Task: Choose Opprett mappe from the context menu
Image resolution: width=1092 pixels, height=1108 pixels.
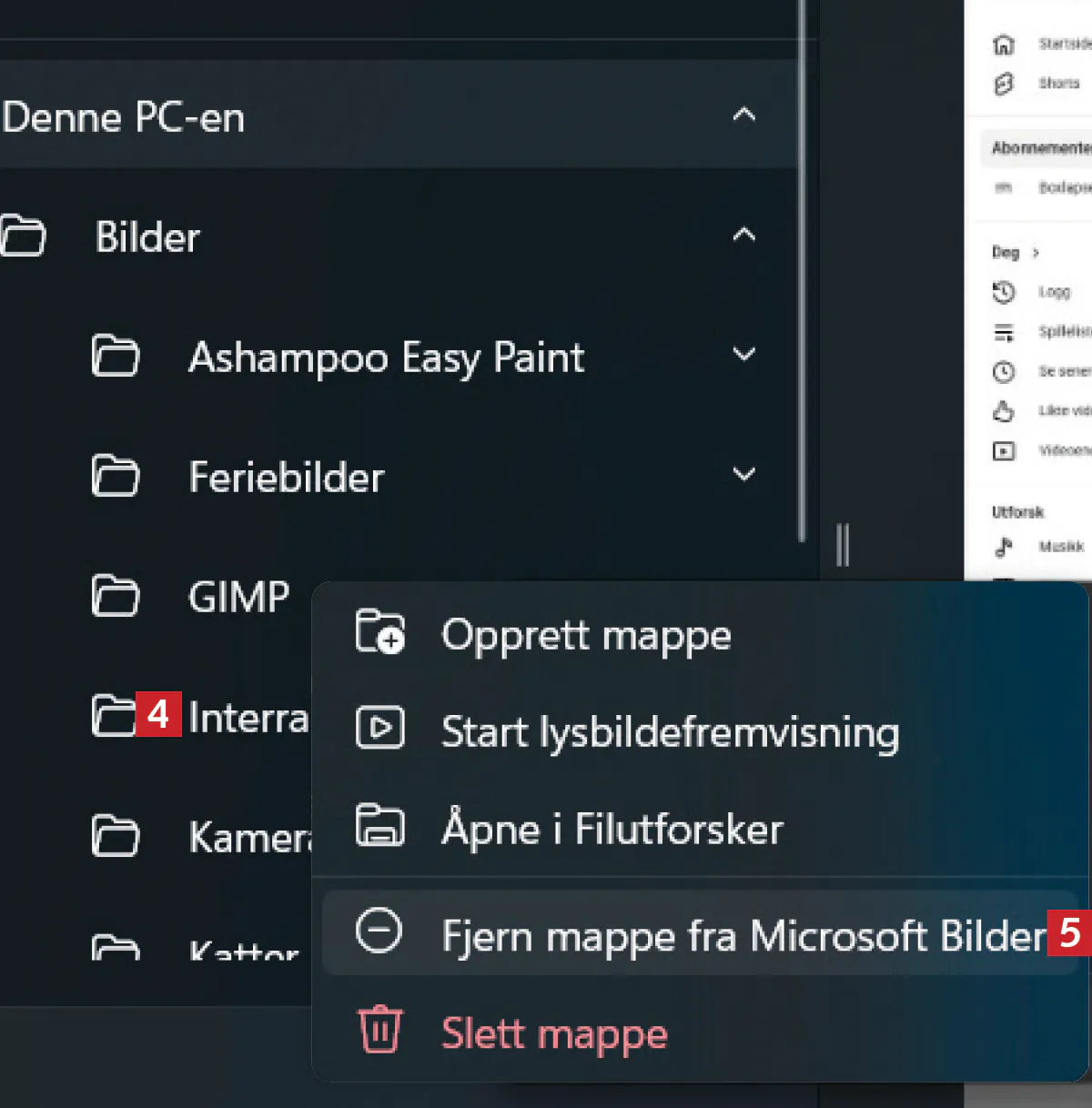Action: pos(701,633)
